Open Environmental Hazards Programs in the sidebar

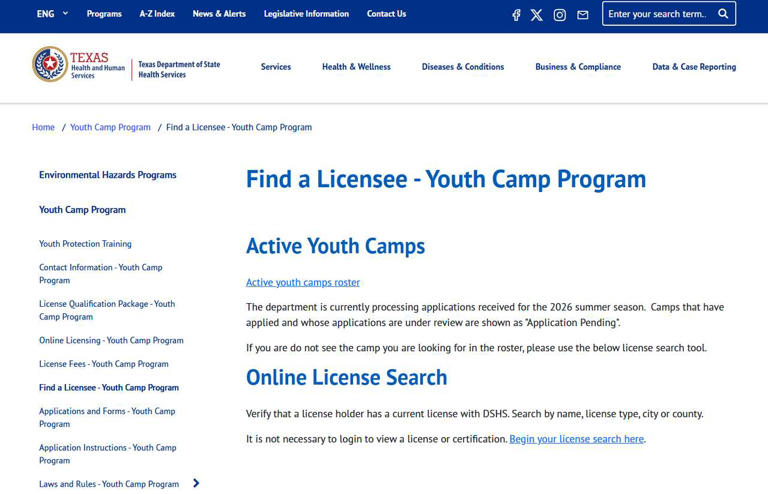(x=108, y=175)
